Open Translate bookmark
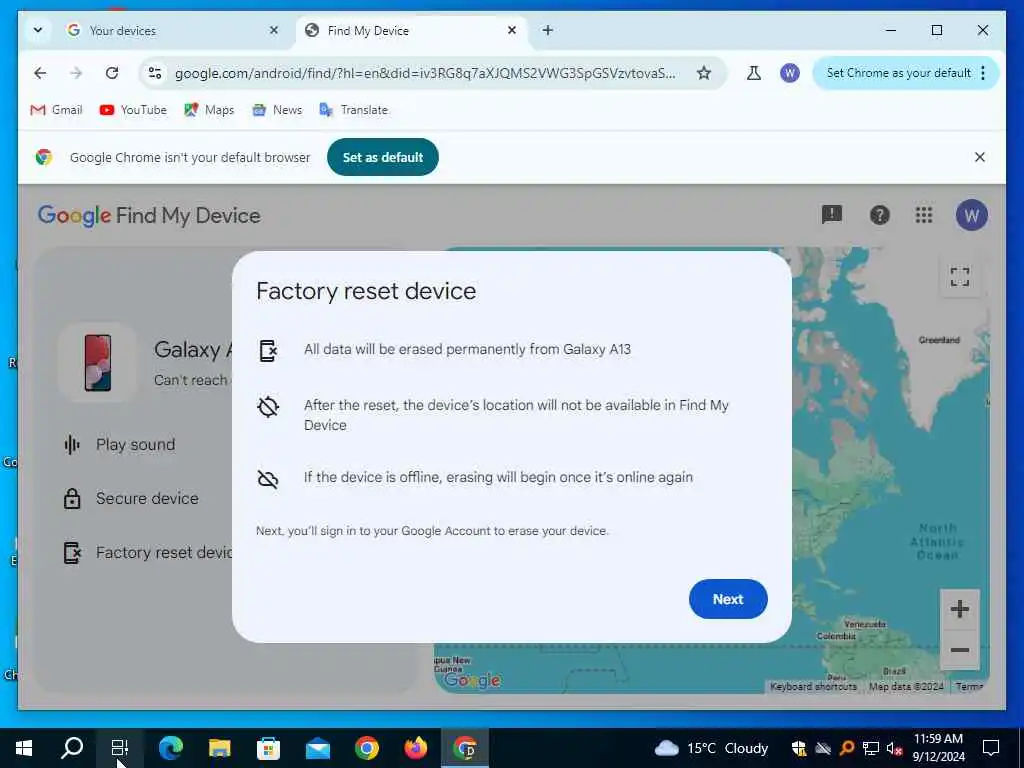Screen dimensions: 1024x768 pyautogui.click(x=353, y=110)
